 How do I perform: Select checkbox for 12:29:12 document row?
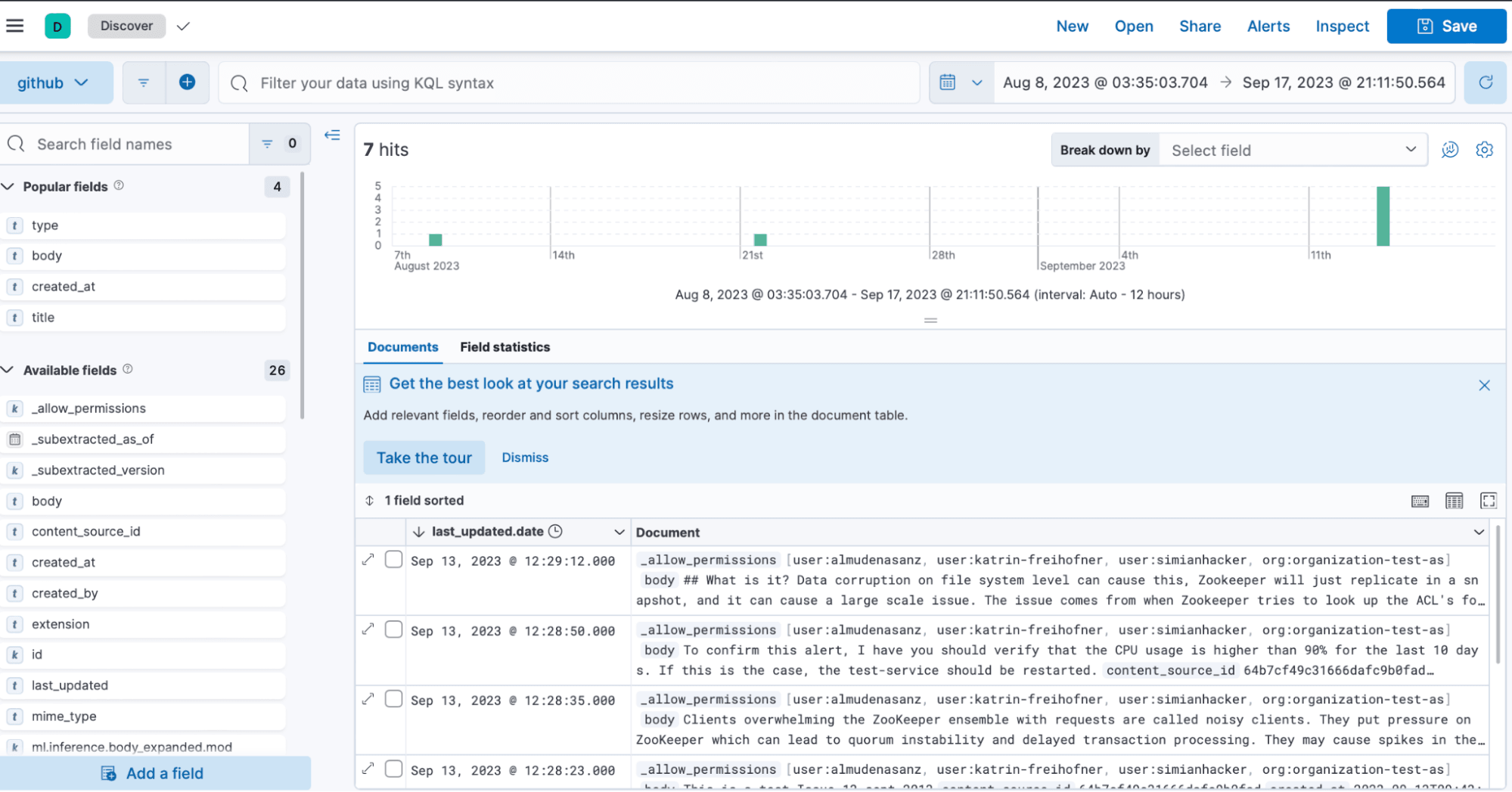[393, 560]
